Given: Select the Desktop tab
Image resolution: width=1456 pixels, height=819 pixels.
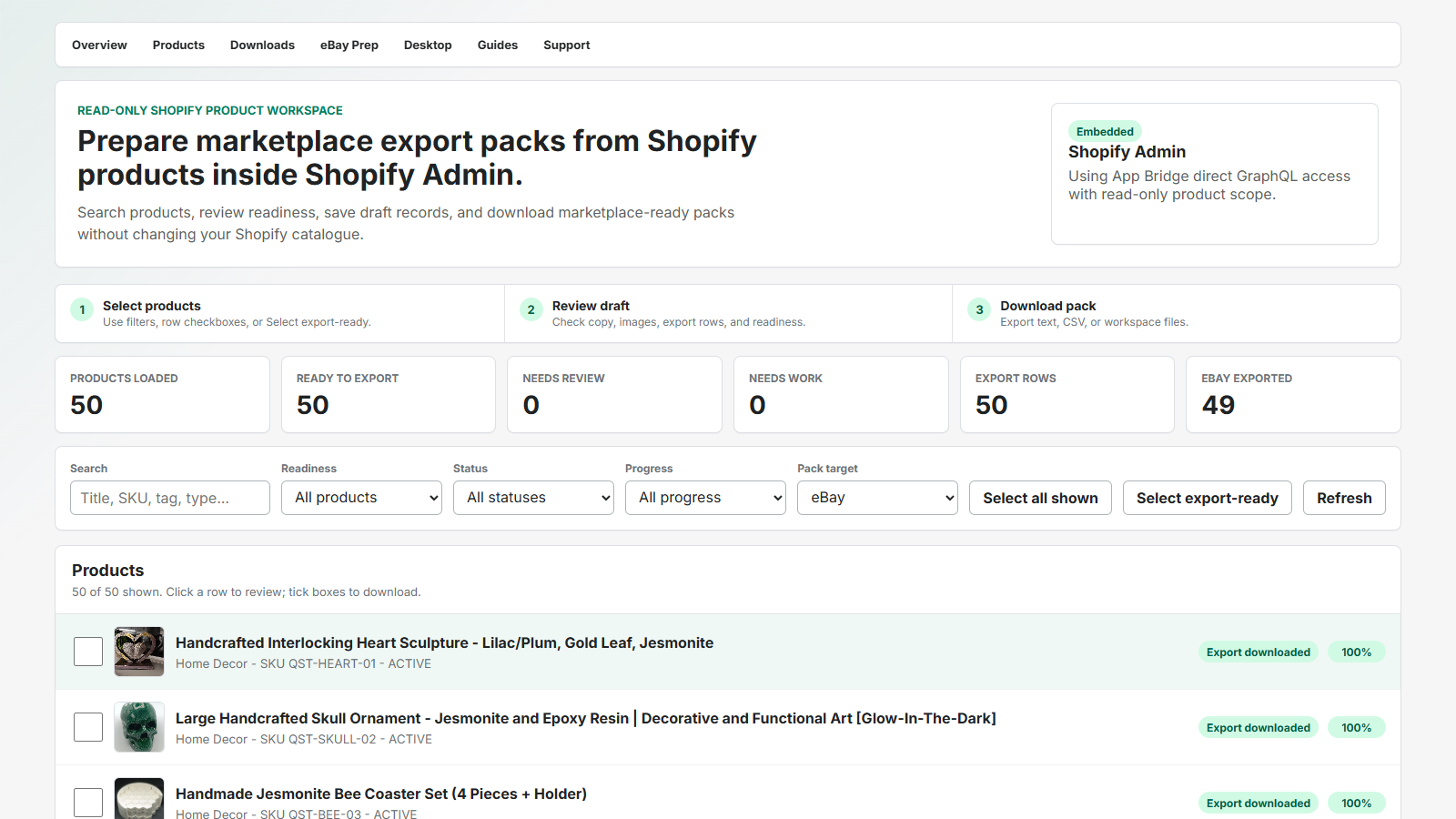Looking at the screenshot, I should (428, 45).
